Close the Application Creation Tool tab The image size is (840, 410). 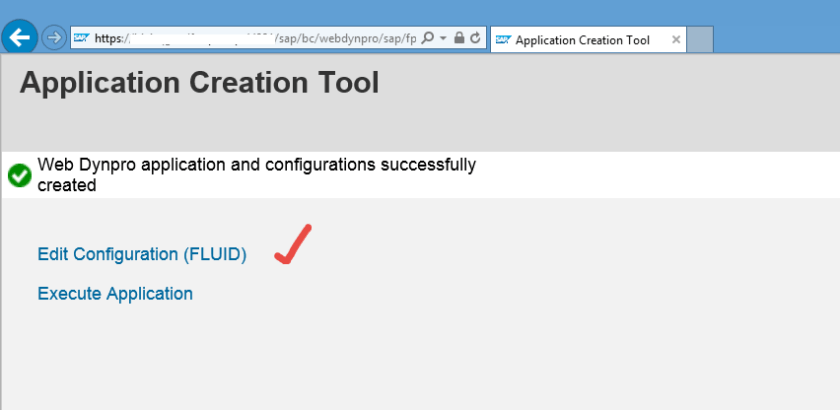676,40
